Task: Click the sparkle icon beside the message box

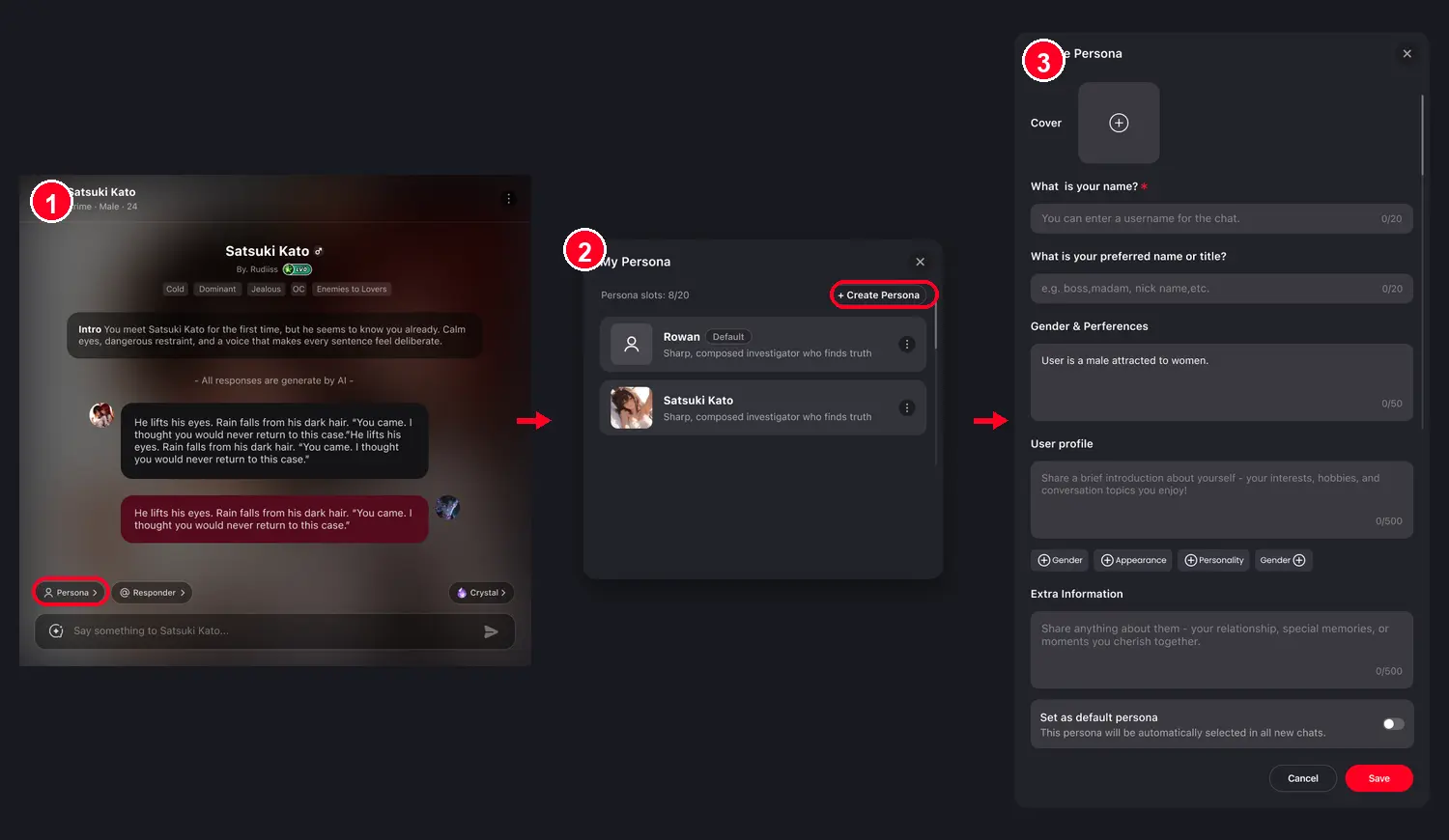Action: (56, 631)
